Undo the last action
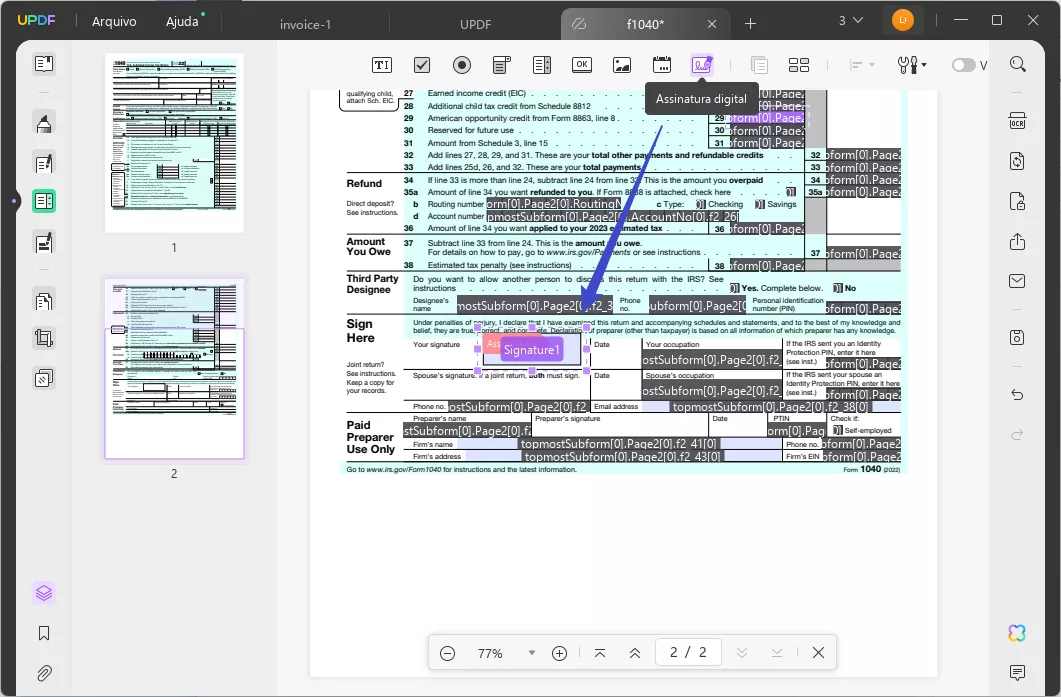1061x697 pixels. [x=1017, y=395]
